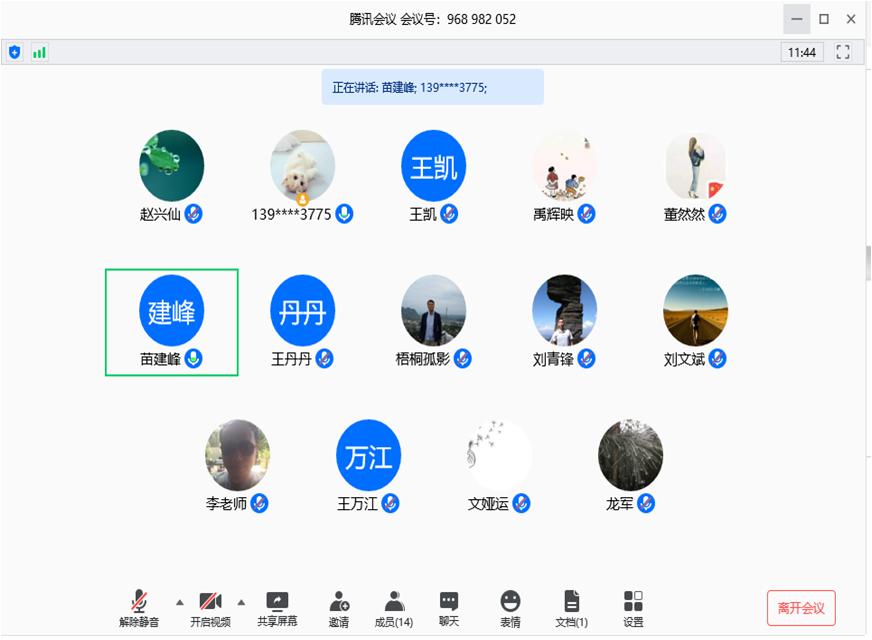
Task: Select 龙军's pine needle avatar
Action: pyautogui.click(x=630, y=455)
